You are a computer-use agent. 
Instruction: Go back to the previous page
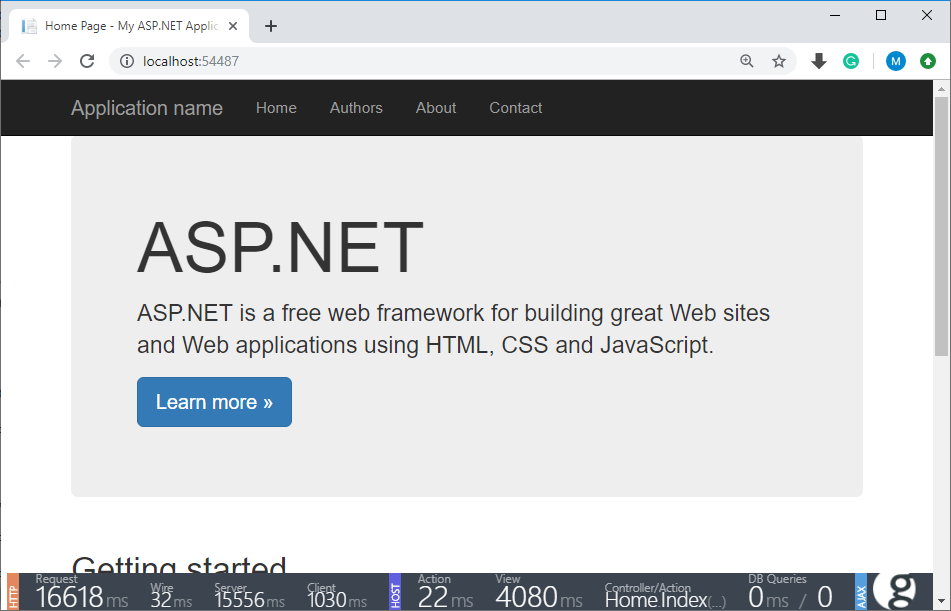[x=22, y=61]
